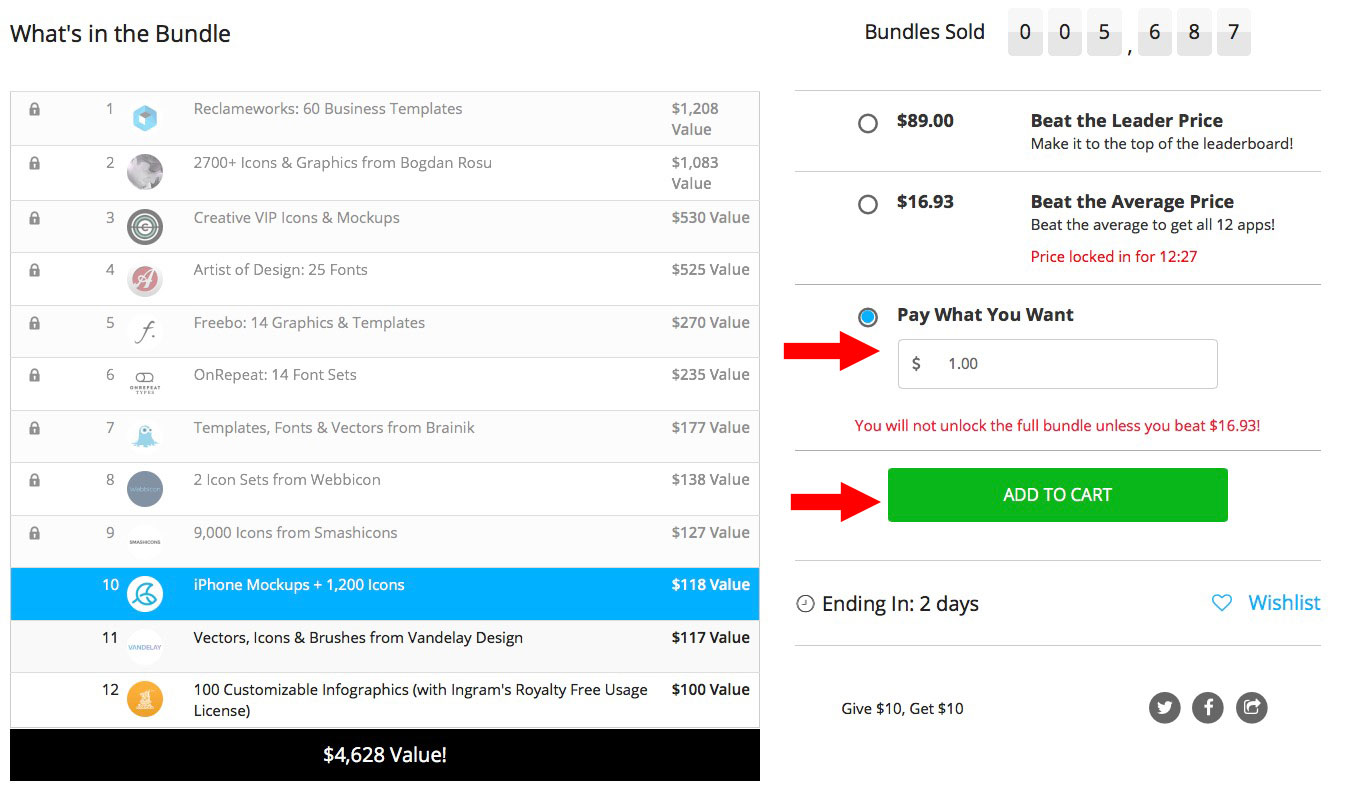Click the orange Infographics logo icon
This screenshot has width=1361, height=801.
pos(145,698)
